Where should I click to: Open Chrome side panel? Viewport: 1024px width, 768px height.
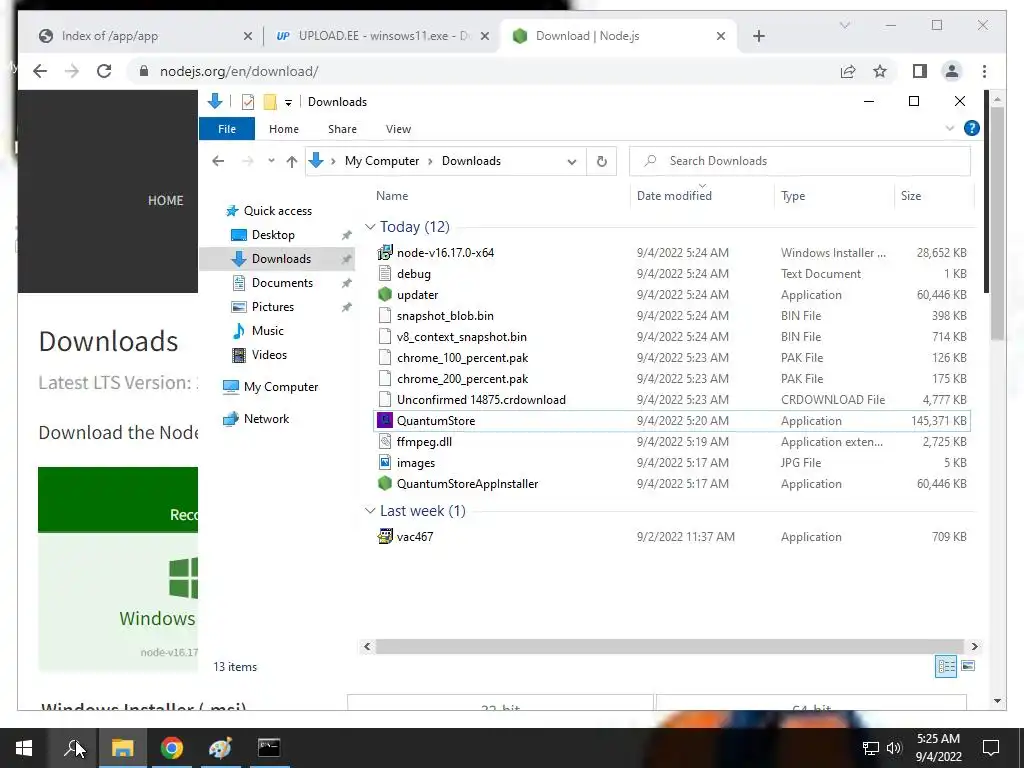click(x=920, y=71)
